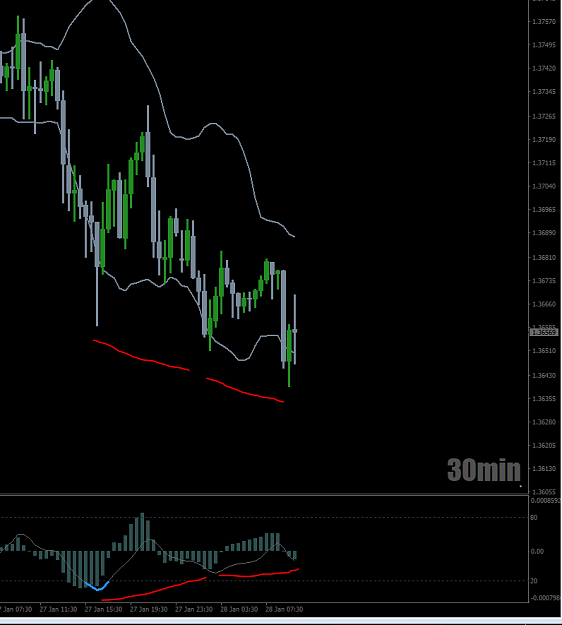This screenshot has height=625, width=562.
Task: Click indicator scale level 80
Action: (534, 517)
